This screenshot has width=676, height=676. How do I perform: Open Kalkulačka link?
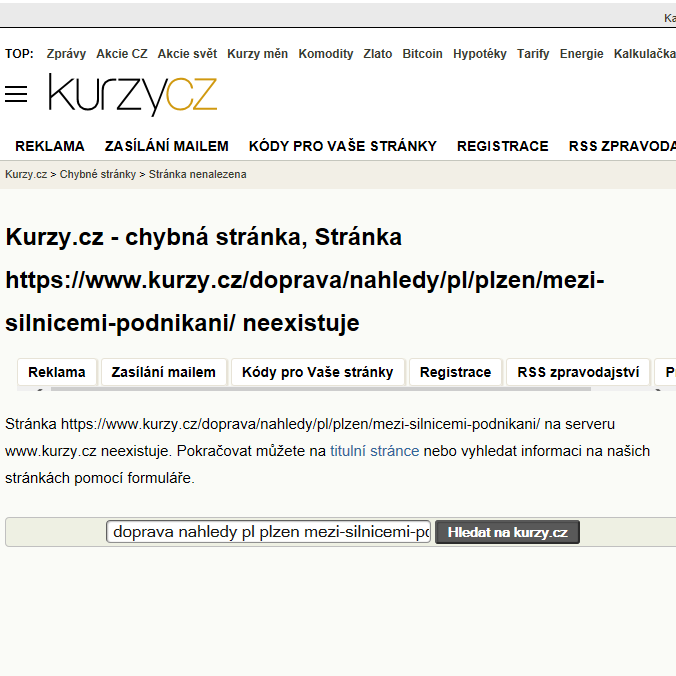click(x=645, y=54)
